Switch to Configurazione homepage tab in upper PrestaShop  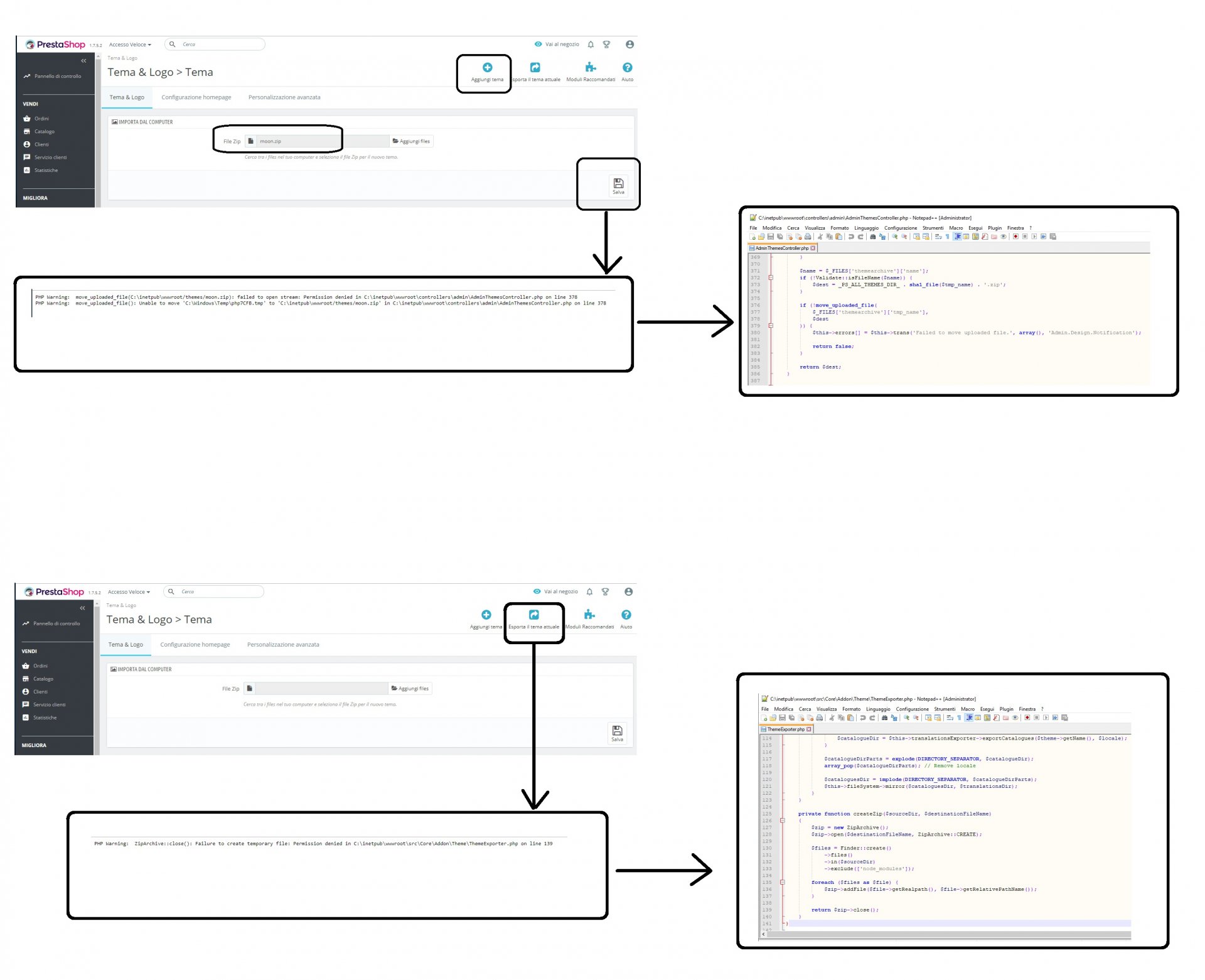click(196, 97)
